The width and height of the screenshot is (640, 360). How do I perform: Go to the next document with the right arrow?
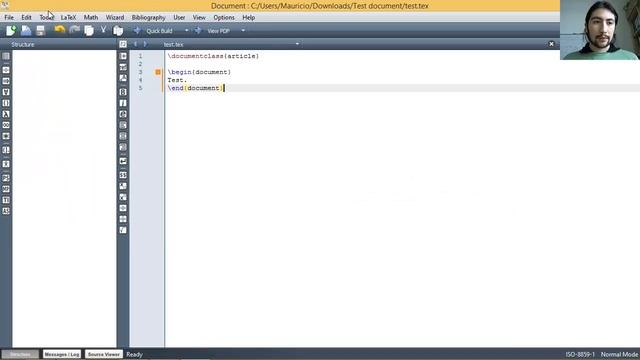[145, 44]
